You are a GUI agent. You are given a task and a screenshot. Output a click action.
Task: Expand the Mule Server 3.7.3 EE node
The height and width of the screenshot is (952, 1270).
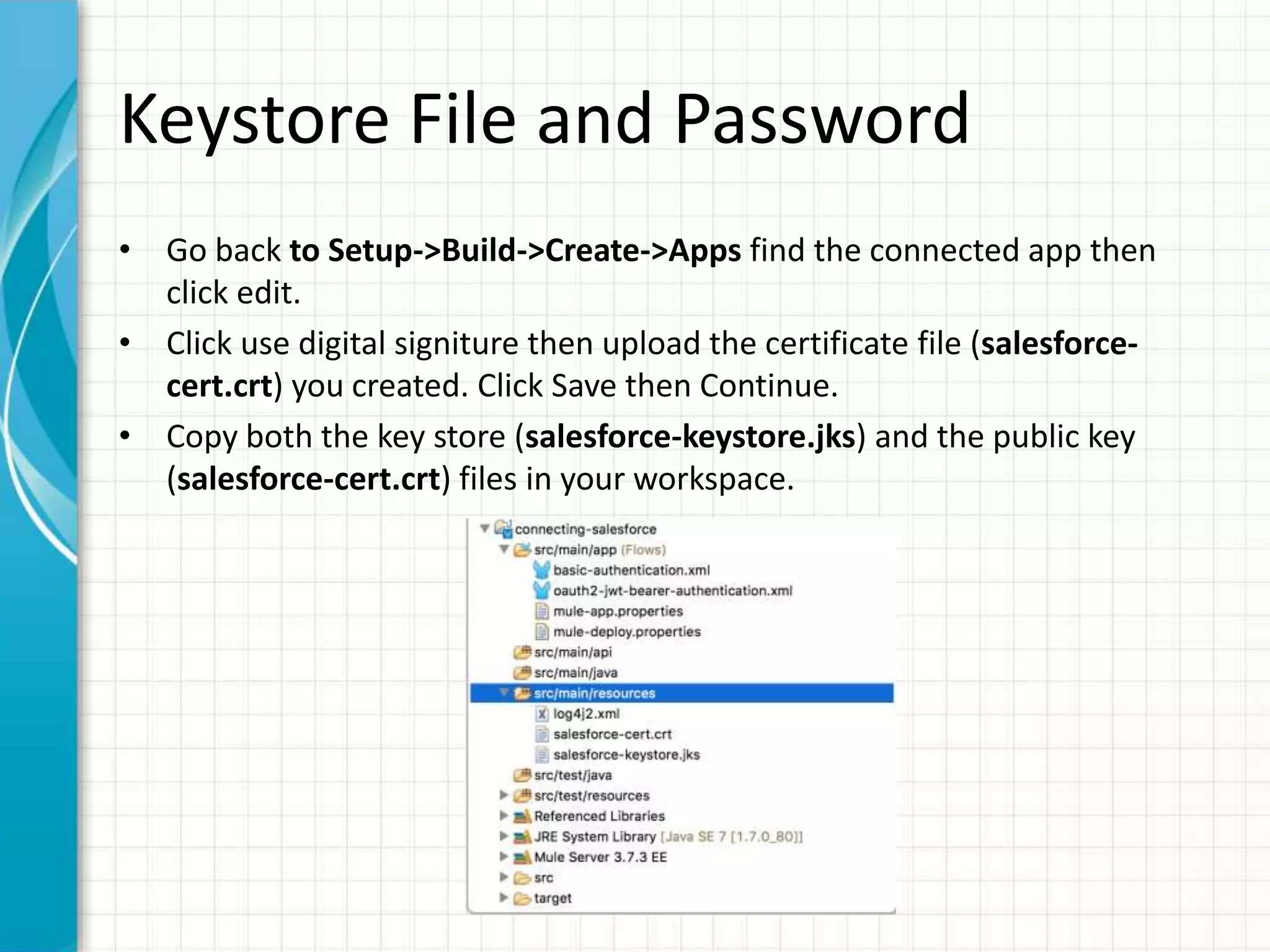(504, 857)
